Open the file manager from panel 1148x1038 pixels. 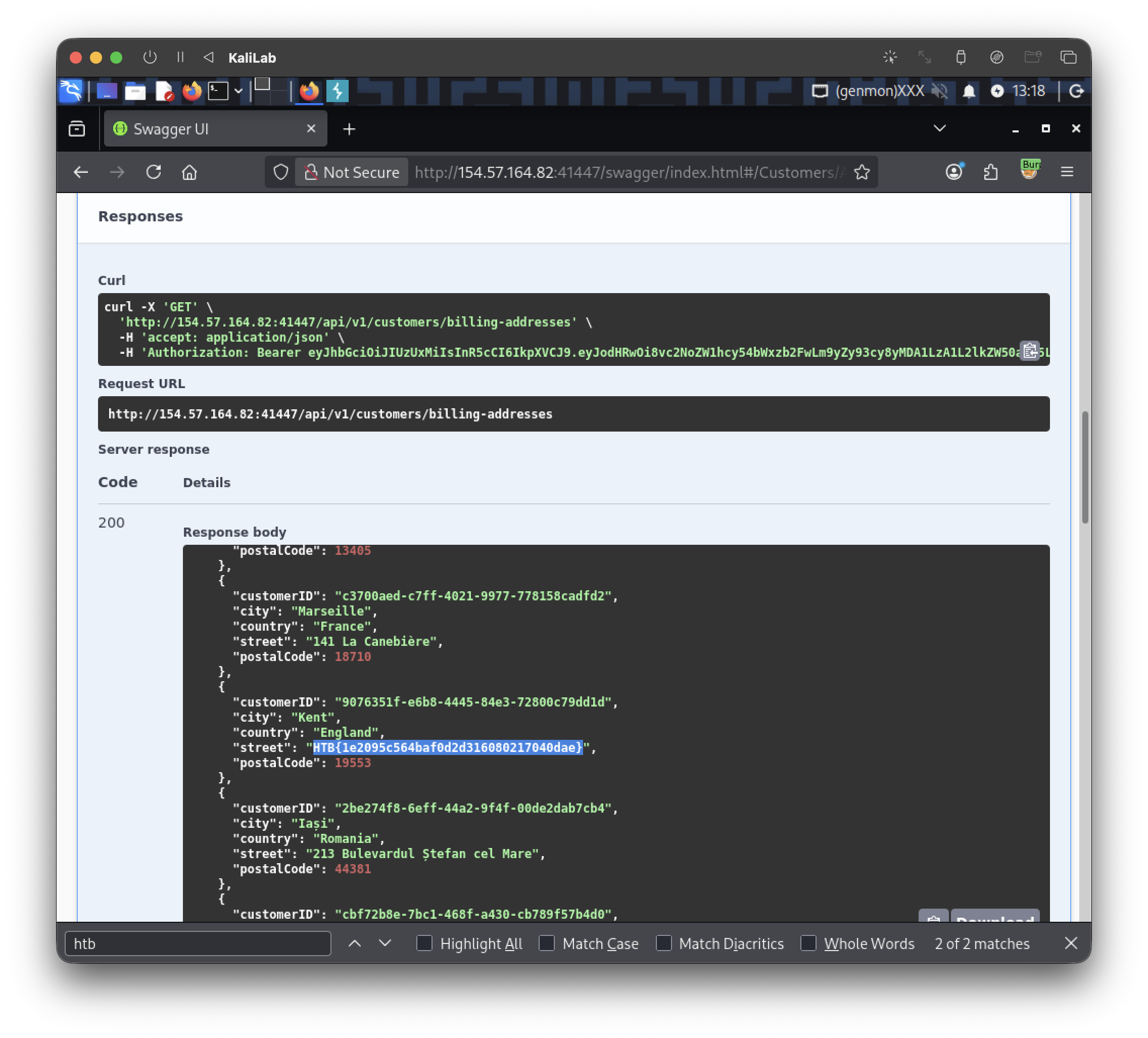tap(135, 90)
